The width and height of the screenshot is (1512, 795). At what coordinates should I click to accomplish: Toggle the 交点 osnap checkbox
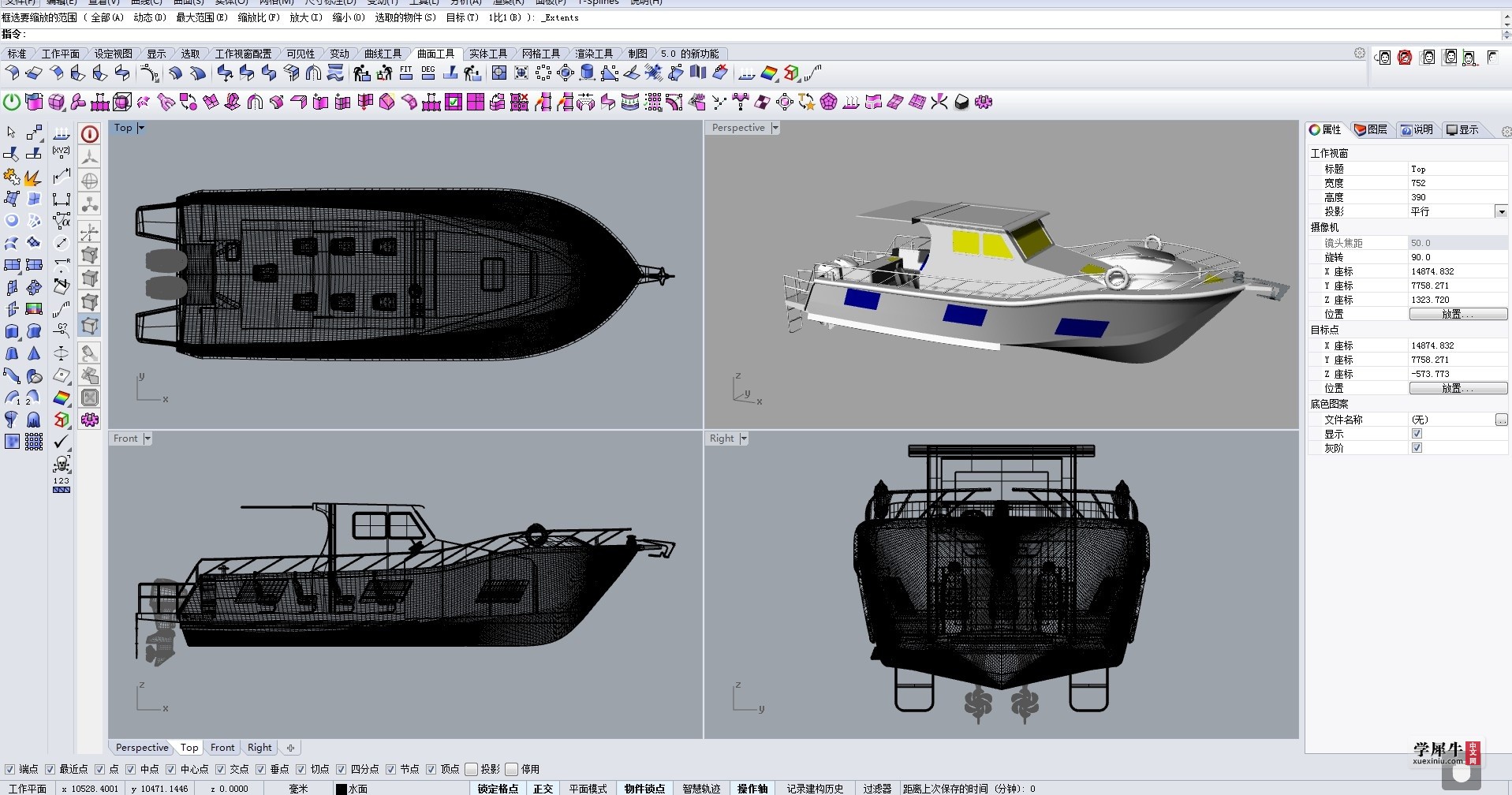220,769
